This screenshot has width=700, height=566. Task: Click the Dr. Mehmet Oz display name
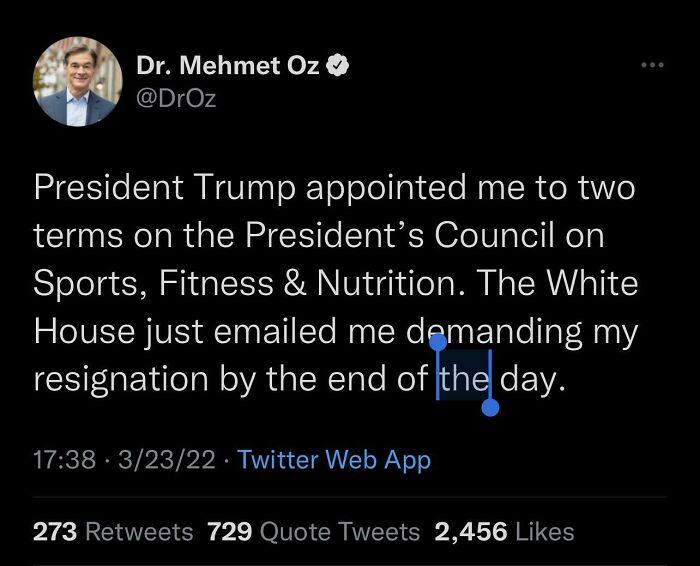point(227,67)
